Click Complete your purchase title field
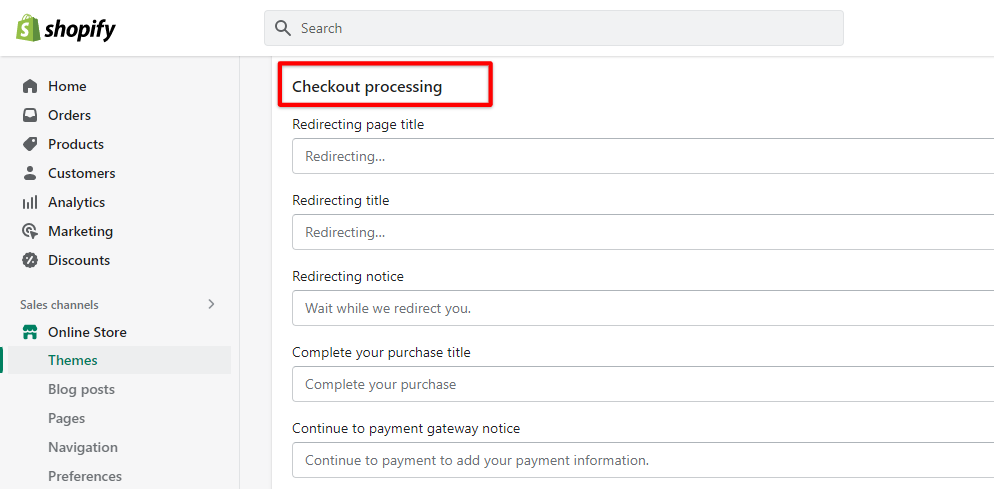This screenshot has width=994, height=489. coord(642,384)
